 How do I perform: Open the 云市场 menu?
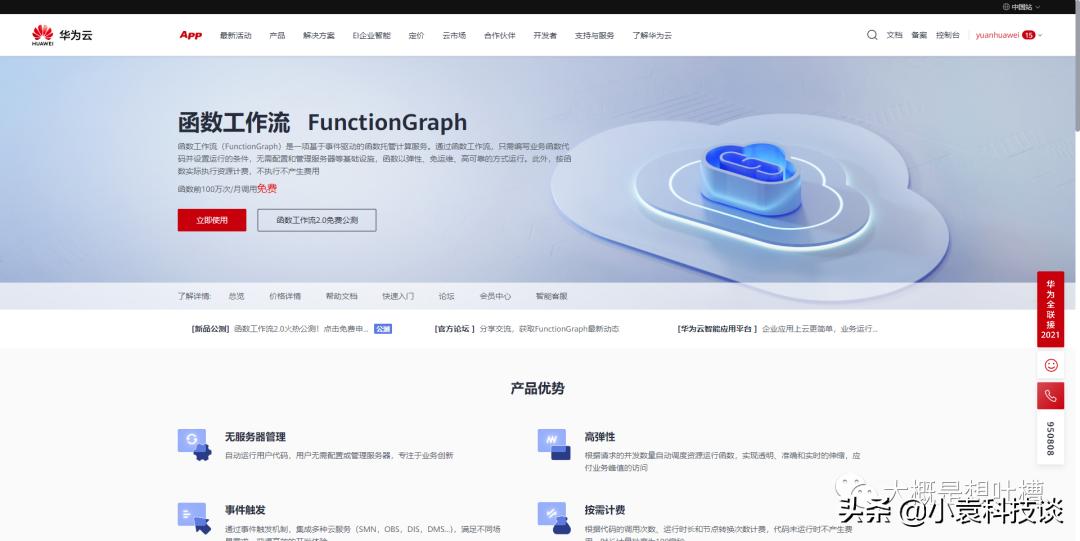point(454,35)
